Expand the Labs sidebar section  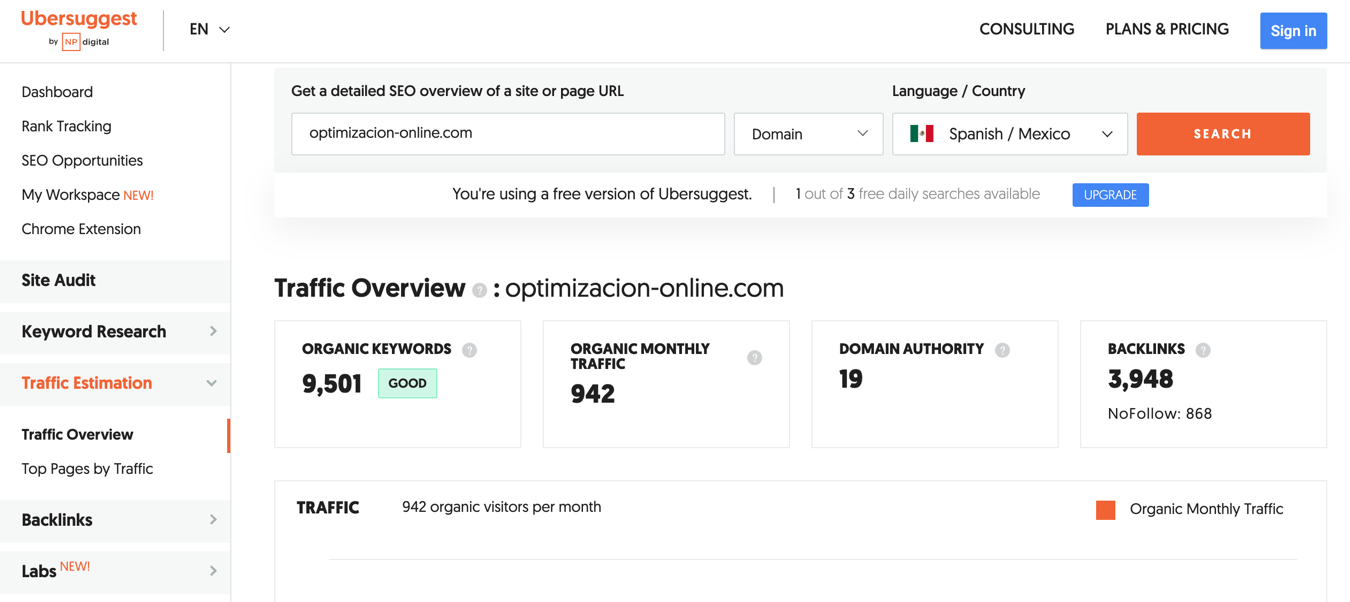tap(115, 571)
